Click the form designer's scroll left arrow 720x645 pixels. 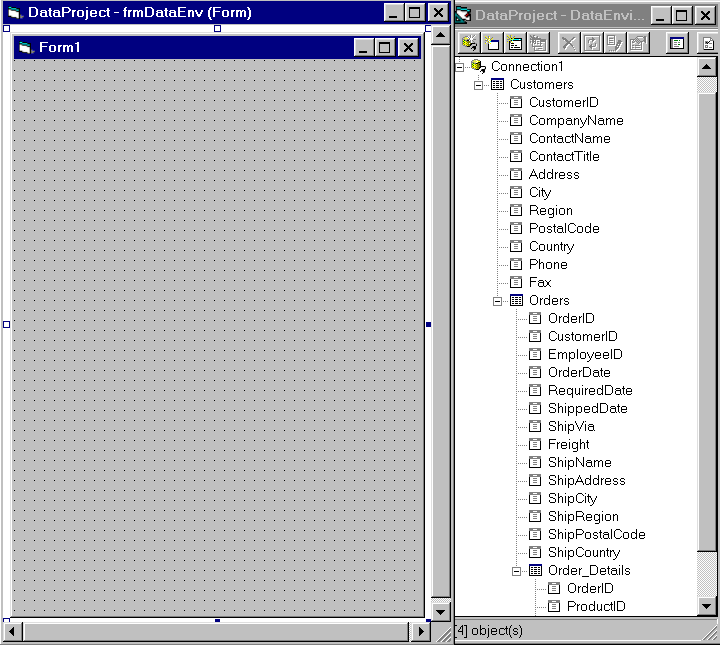click(x=12, y=632)
